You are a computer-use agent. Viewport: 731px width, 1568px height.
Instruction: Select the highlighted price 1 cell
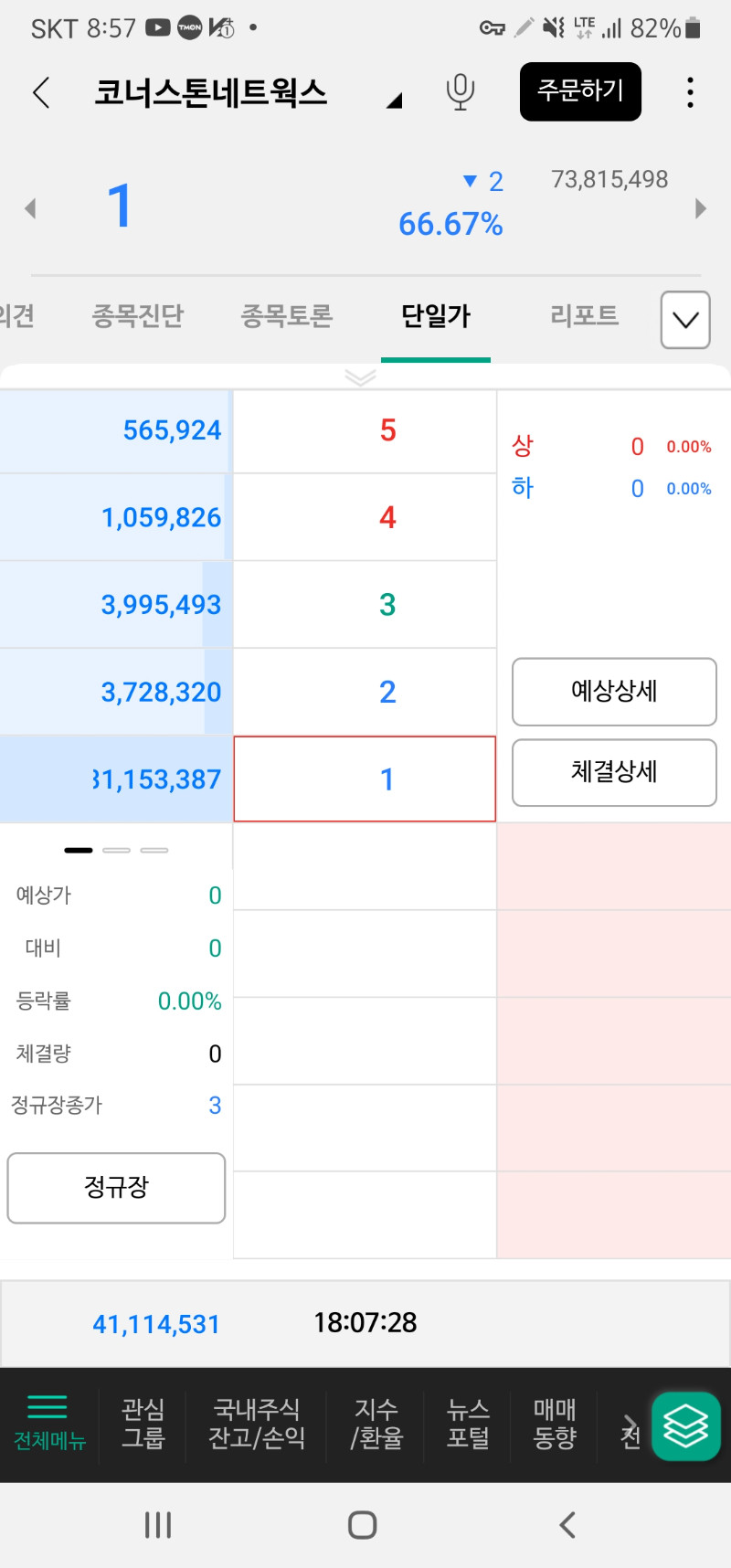[x=365, y=779]
